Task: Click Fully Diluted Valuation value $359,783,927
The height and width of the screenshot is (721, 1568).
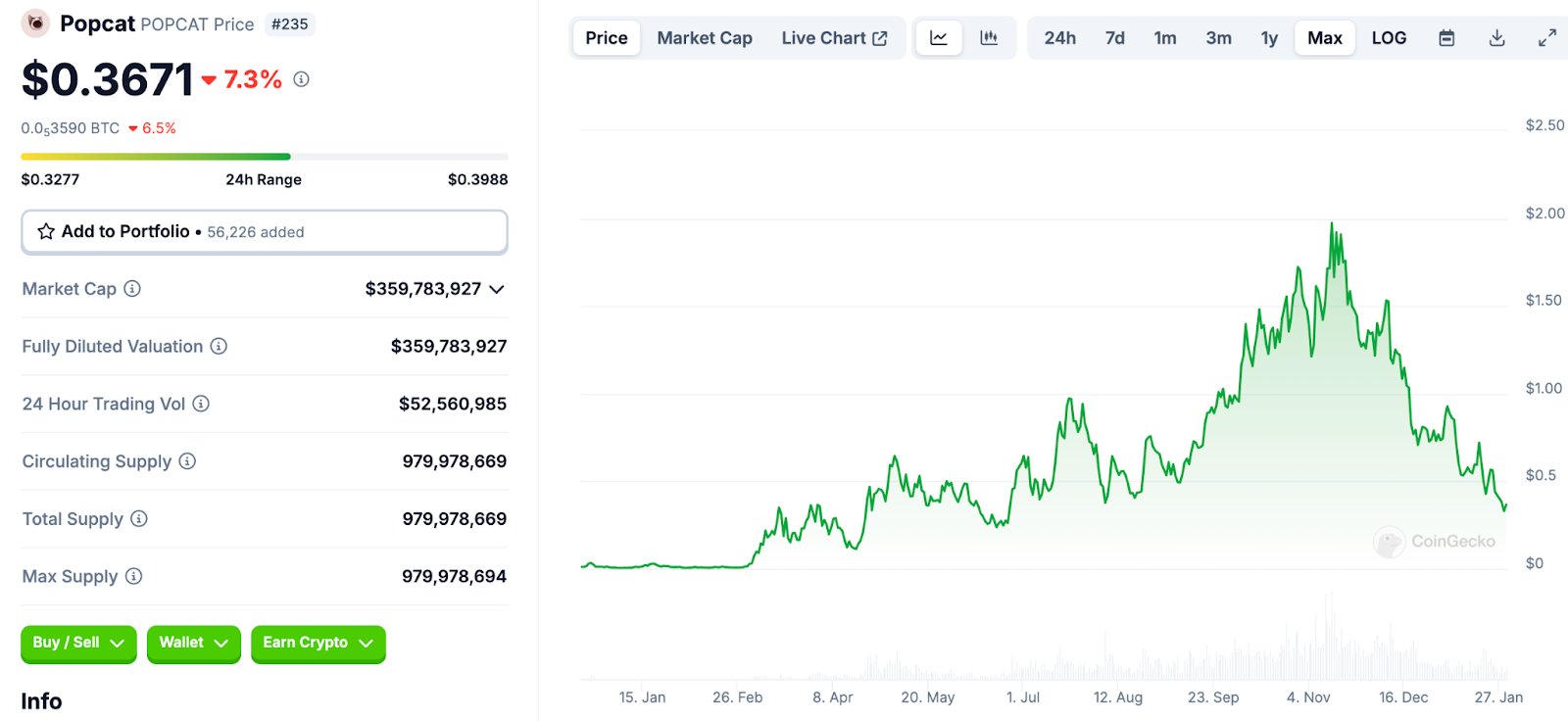Action: point(449,346)
